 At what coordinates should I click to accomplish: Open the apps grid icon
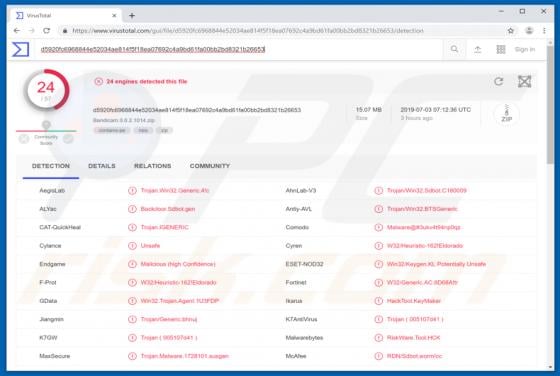pyautogui.click(x=501, y=49)
